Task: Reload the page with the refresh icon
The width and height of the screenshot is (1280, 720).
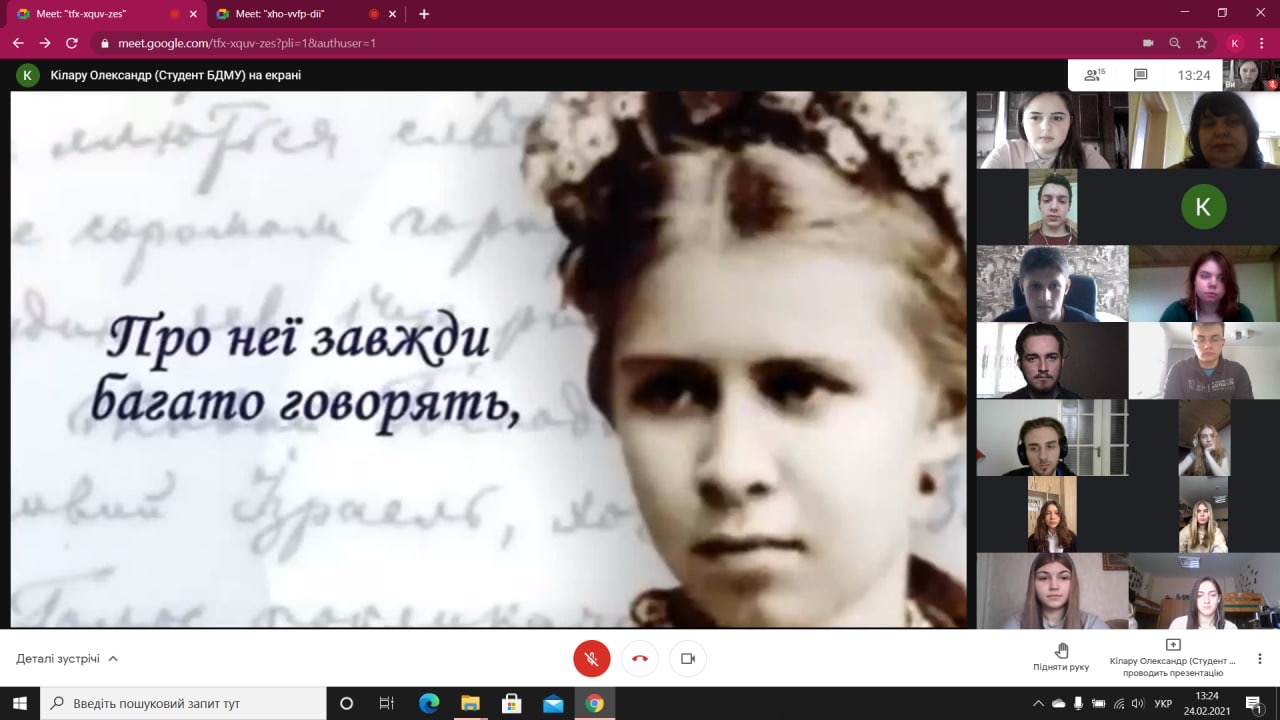Action: click(x=72, y=43)
